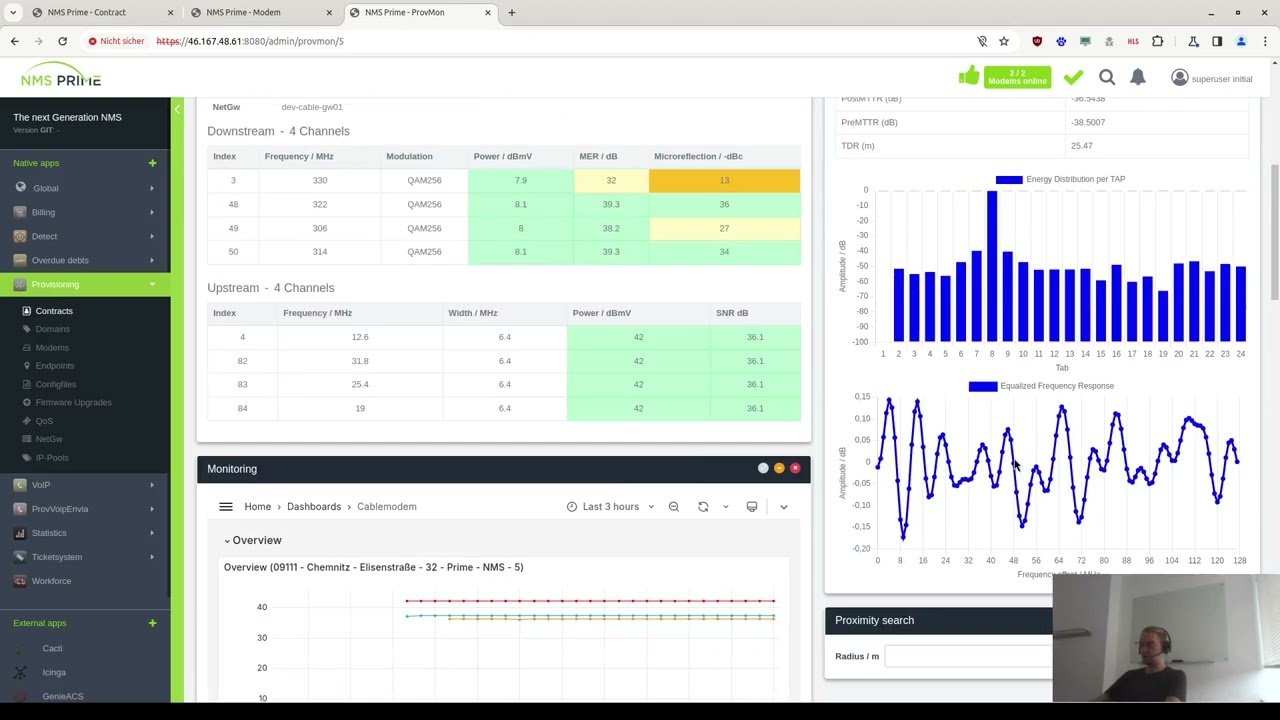Screen dimensions: 1280x720
Task: Expand the Global menu
Action: [85, 188]
